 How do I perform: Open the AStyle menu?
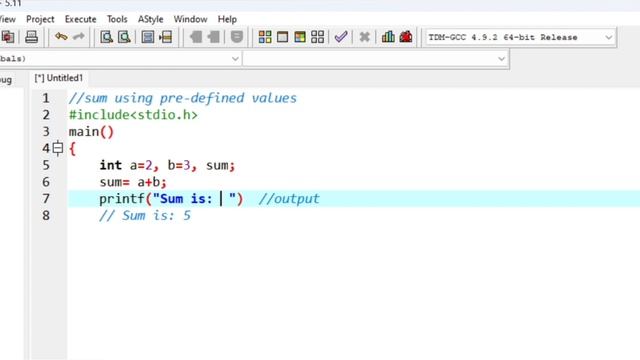[x=150, y=19]
